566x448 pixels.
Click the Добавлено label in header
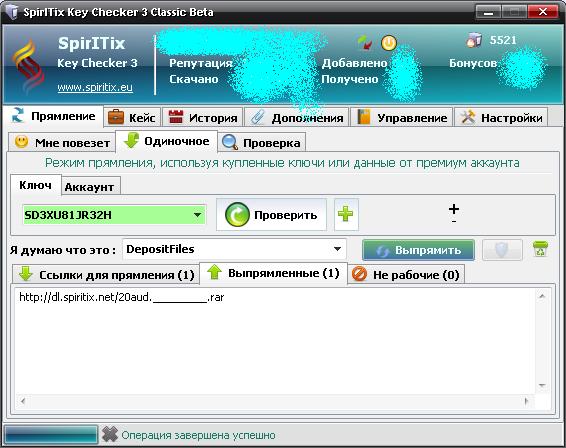point(354,63)
